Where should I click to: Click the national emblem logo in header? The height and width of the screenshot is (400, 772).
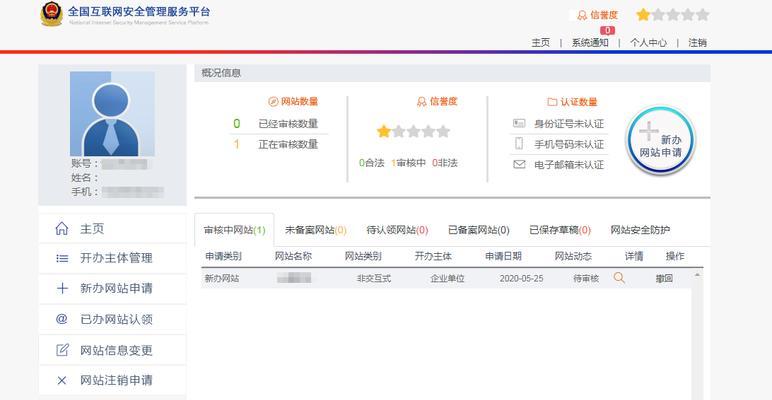(52, 14)
